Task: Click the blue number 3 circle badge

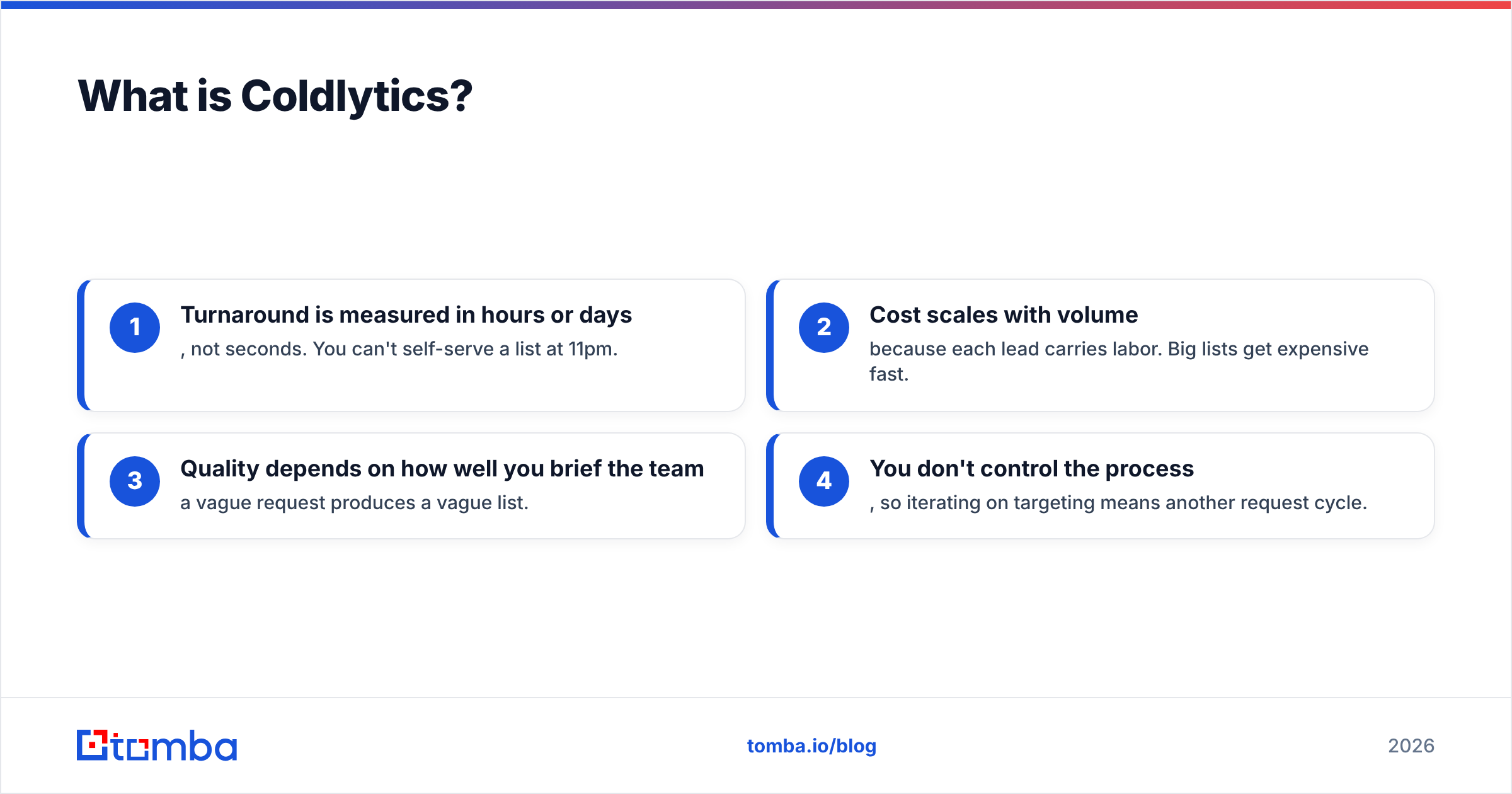Action: (x=135, y=481)
